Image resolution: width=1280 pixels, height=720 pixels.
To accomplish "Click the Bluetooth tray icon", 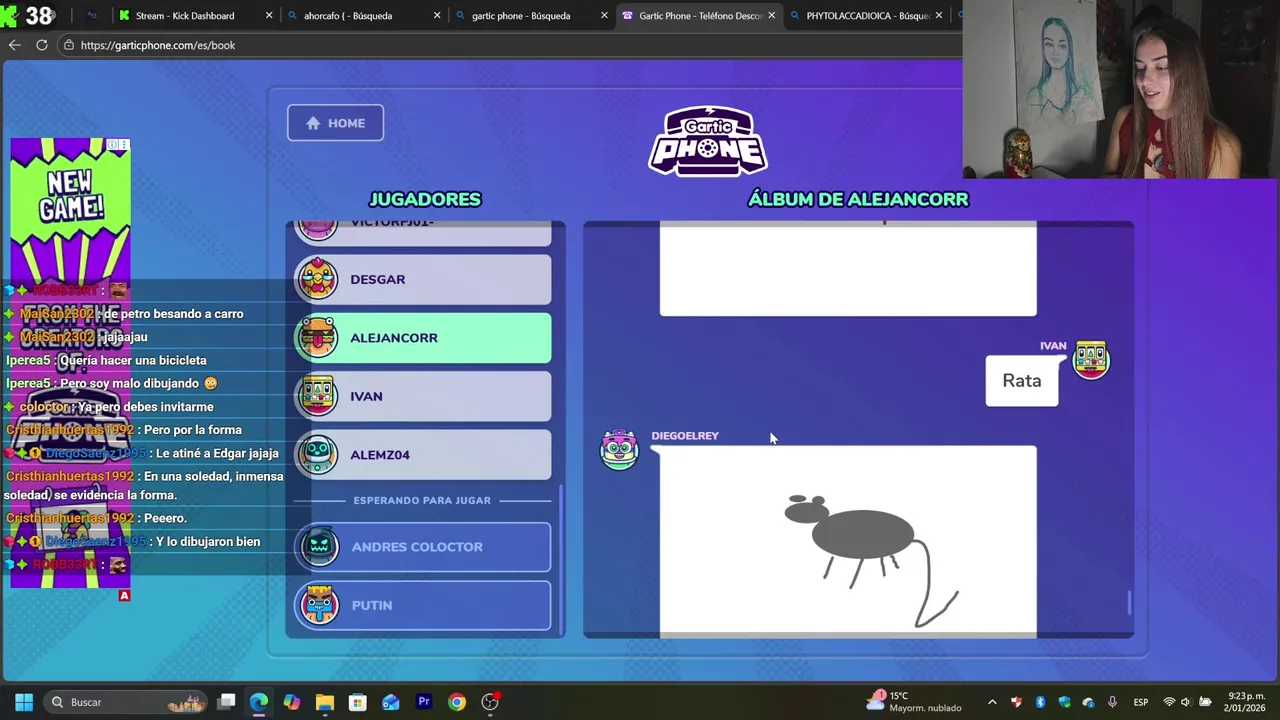I will (1040, 702).
